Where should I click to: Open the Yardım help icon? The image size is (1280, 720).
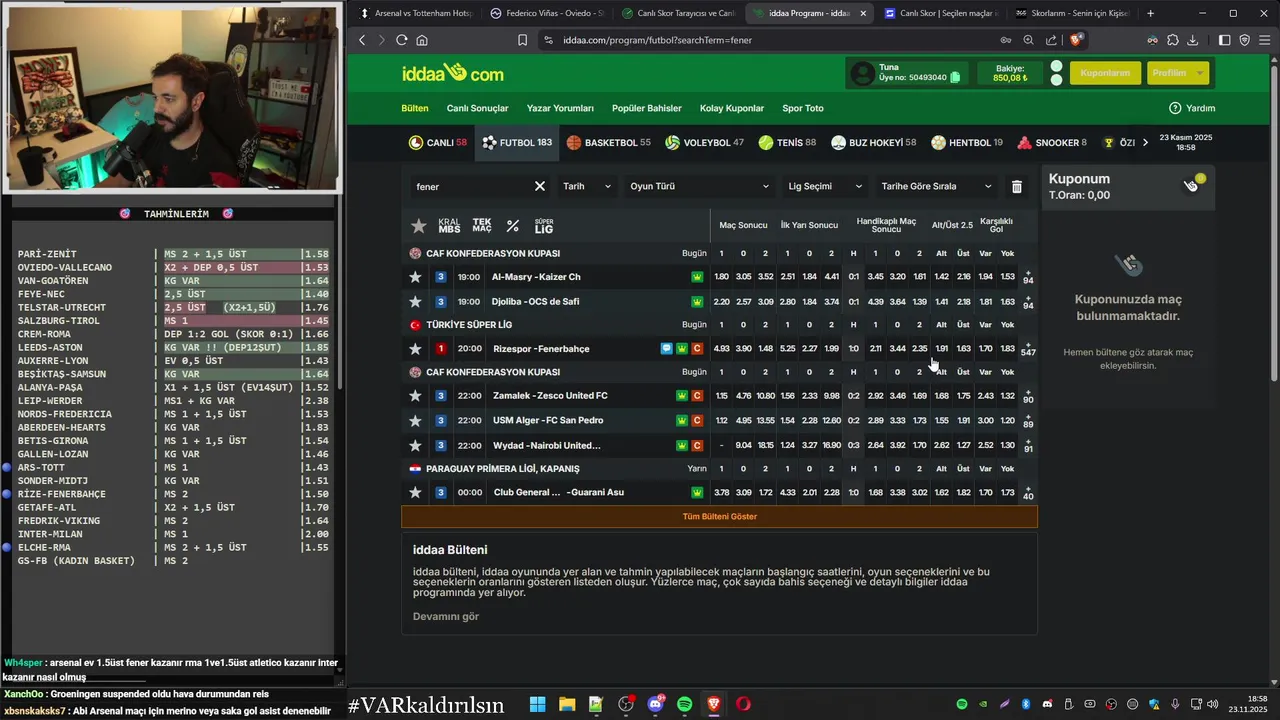[1175, 108]
